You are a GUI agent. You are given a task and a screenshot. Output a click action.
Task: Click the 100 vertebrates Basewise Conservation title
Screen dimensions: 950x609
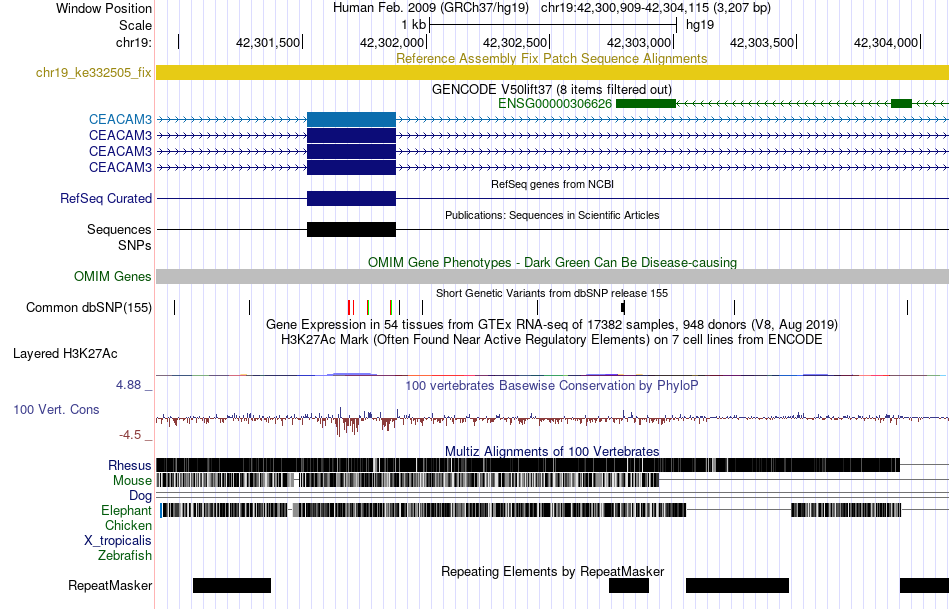point(552,385)
